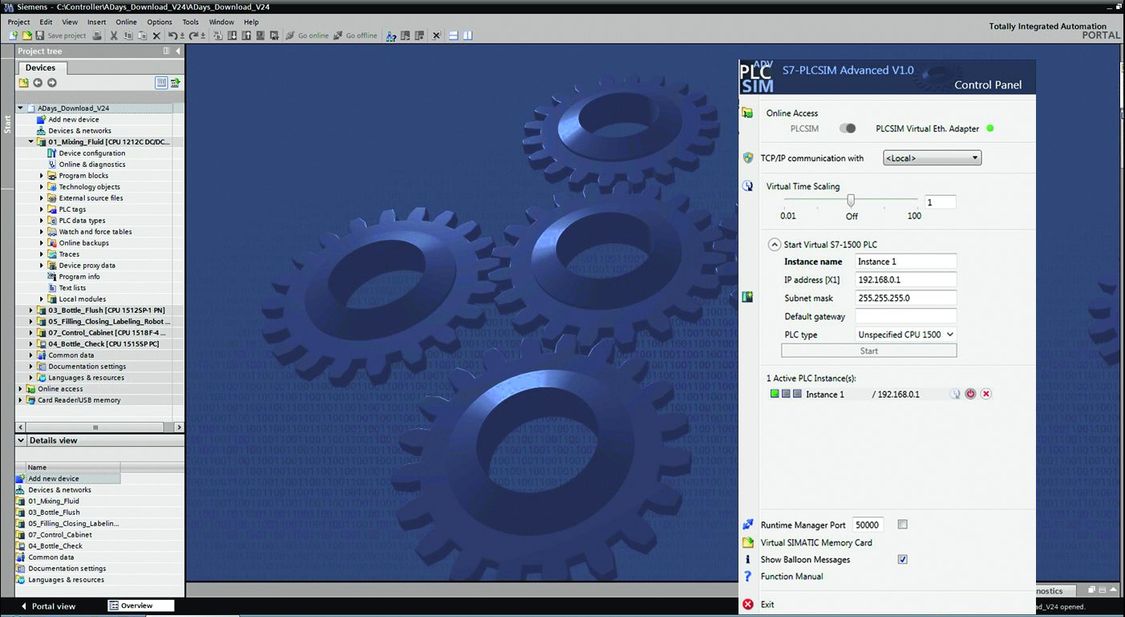Viewport: 1125px width, 617px height.
Task: Expand the Program blocks folder
Action: 42,176
